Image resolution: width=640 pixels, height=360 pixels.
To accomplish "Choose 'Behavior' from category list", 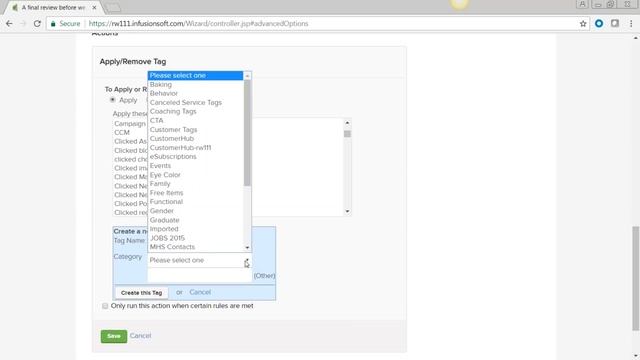I will 196,93.
